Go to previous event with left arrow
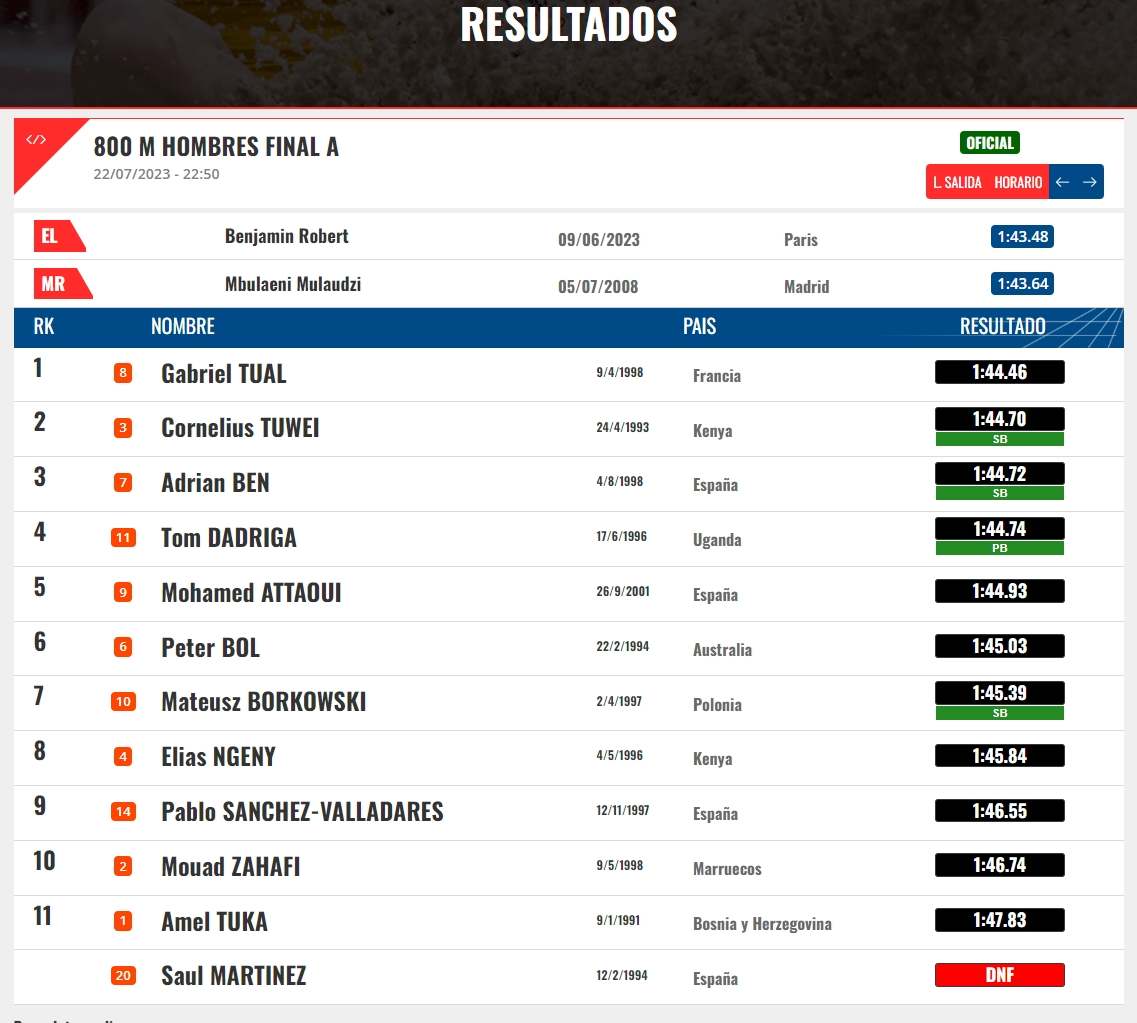This screenshot has width=1137, height=1023. (1063, 182)
